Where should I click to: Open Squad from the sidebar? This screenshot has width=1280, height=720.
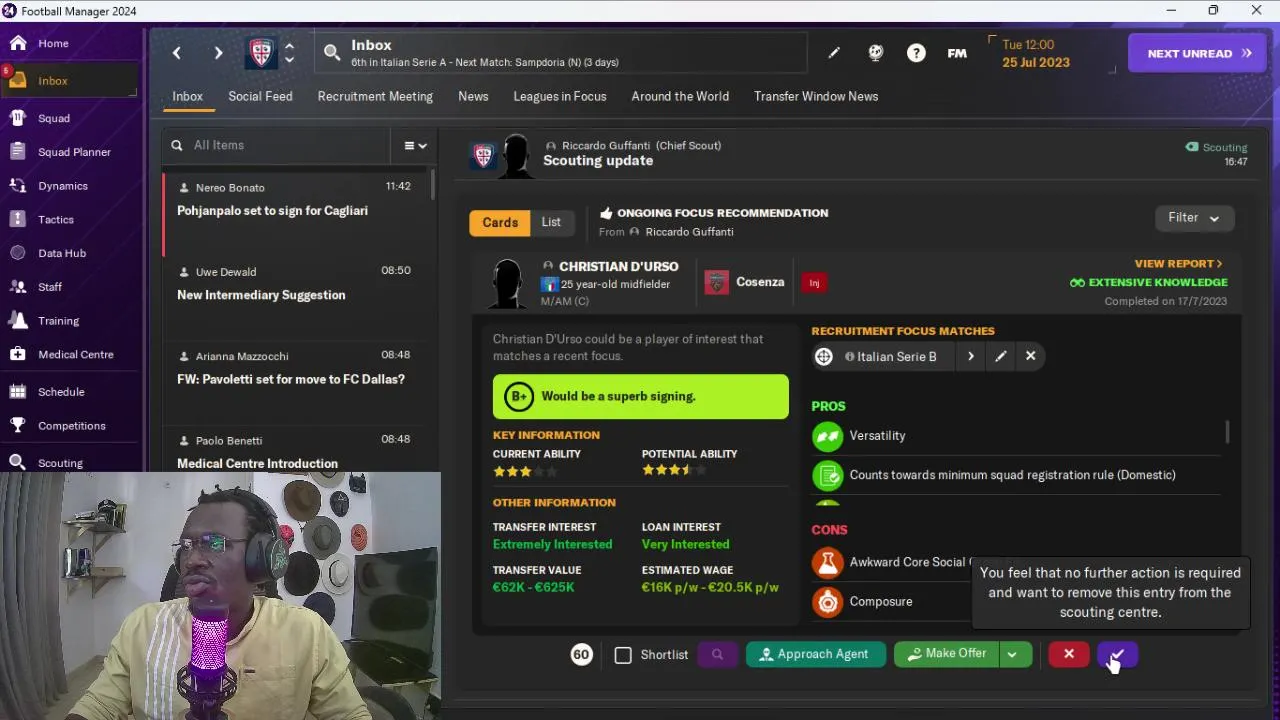[x=54, y=118]
